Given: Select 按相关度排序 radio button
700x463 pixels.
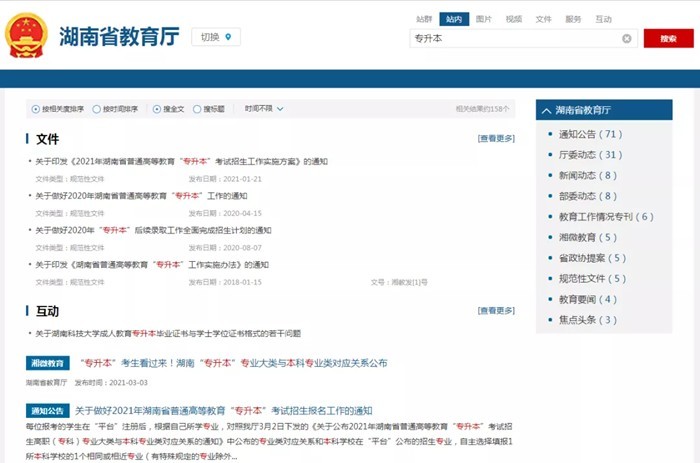Looking at the screenshot, I should 36,109.
